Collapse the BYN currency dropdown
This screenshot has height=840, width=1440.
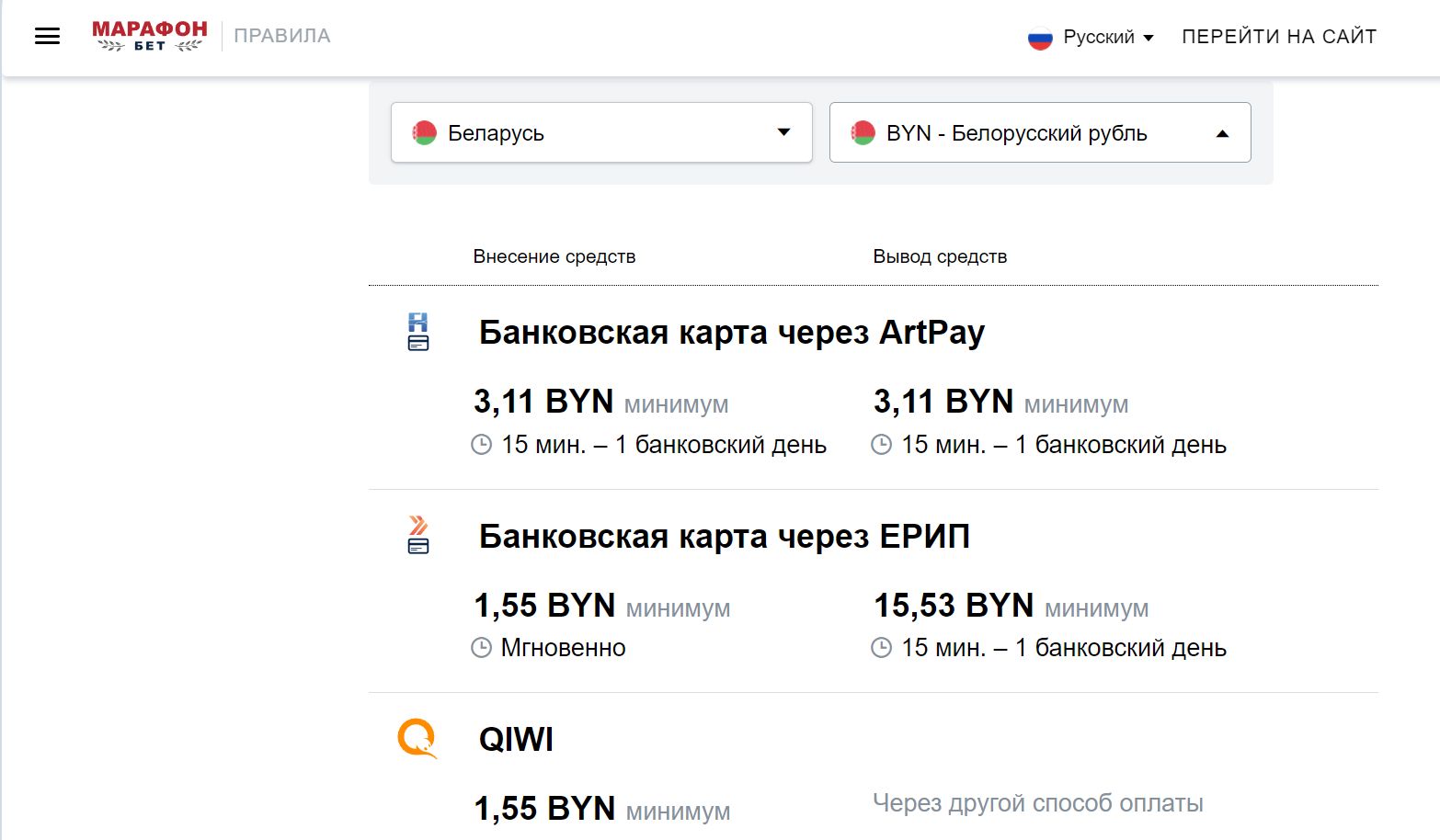(x=1040, y=132)
